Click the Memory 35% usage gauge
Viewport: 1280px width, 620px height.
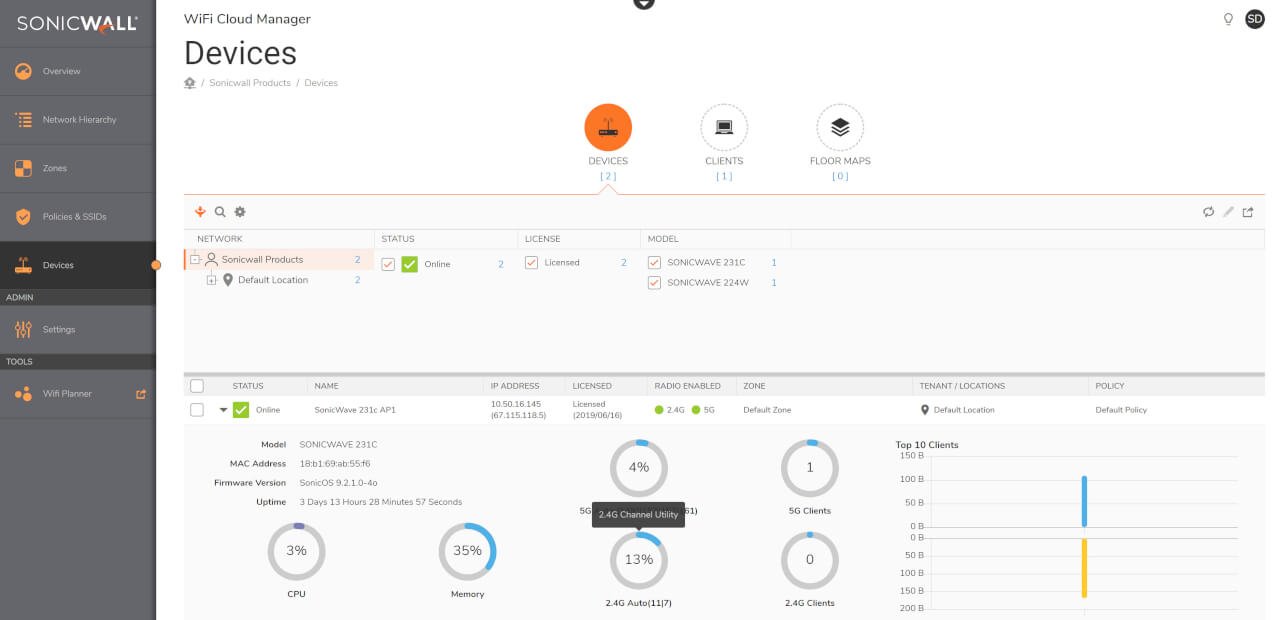467,551
